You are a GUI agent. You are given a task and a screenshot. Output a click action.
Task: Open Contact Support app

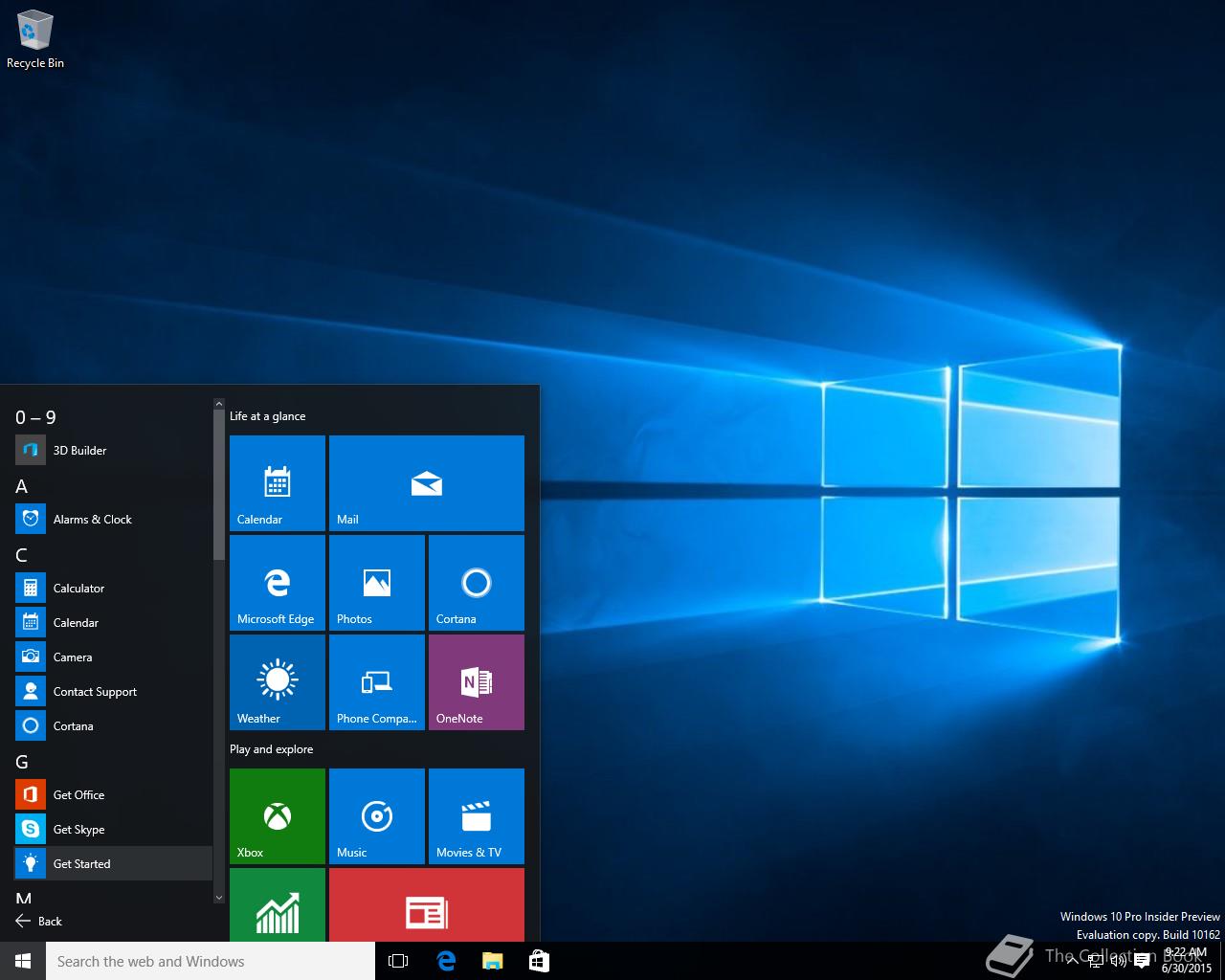point(113,691)
